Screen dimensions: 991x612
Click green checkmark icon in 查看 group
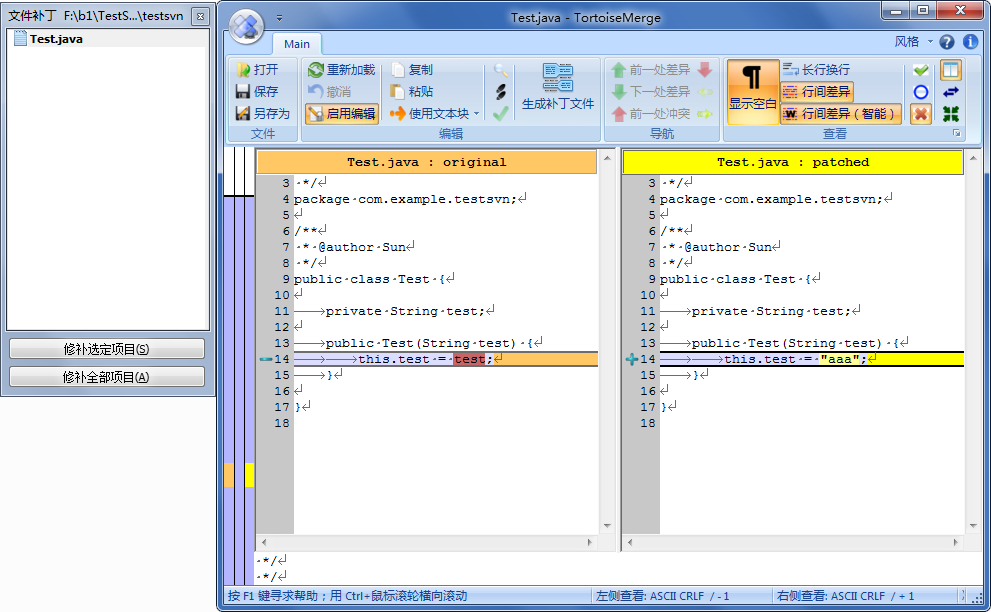click(921, 70)
